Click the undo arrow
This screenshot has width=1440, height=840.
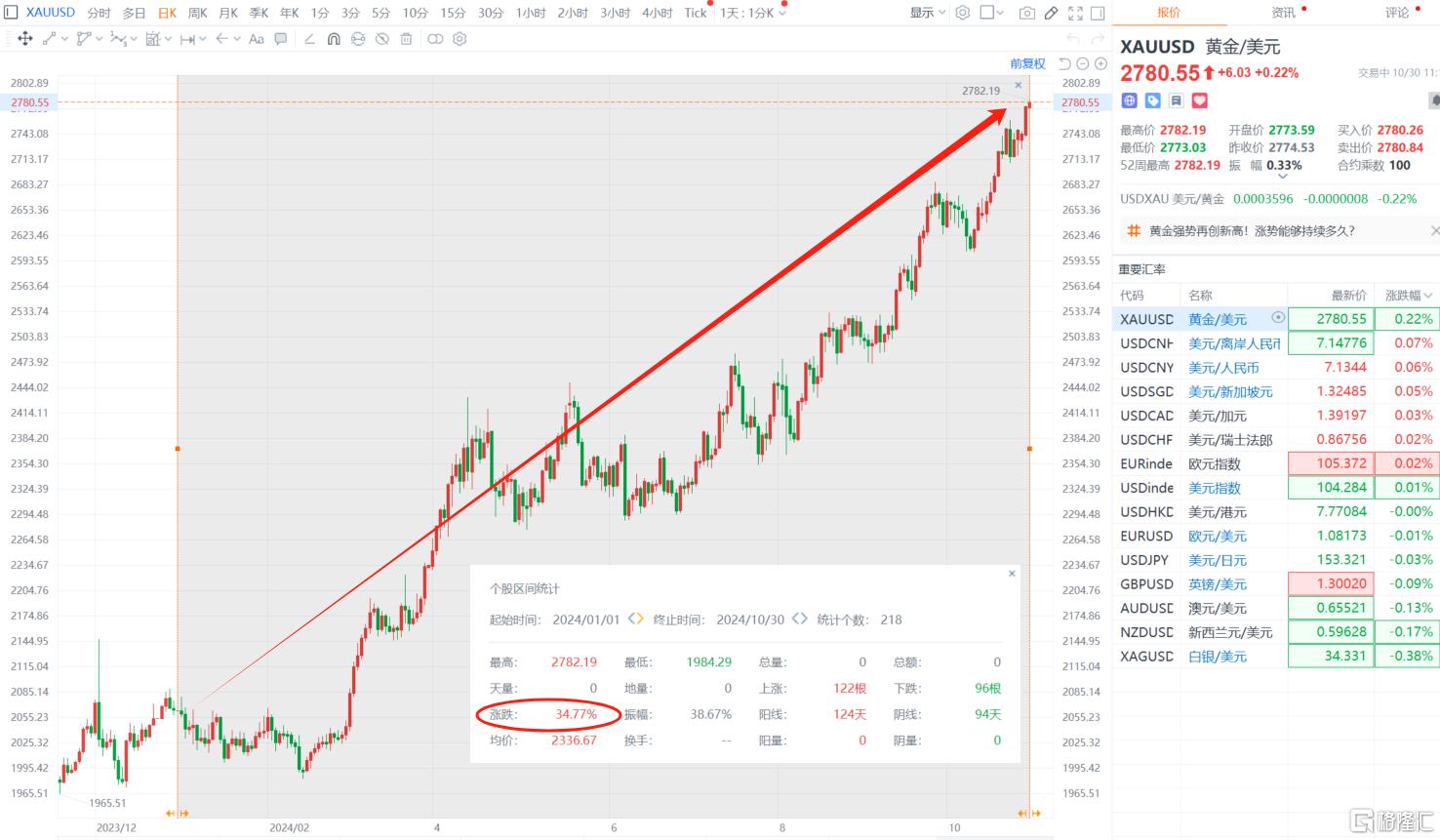[x=1074, y=39]
